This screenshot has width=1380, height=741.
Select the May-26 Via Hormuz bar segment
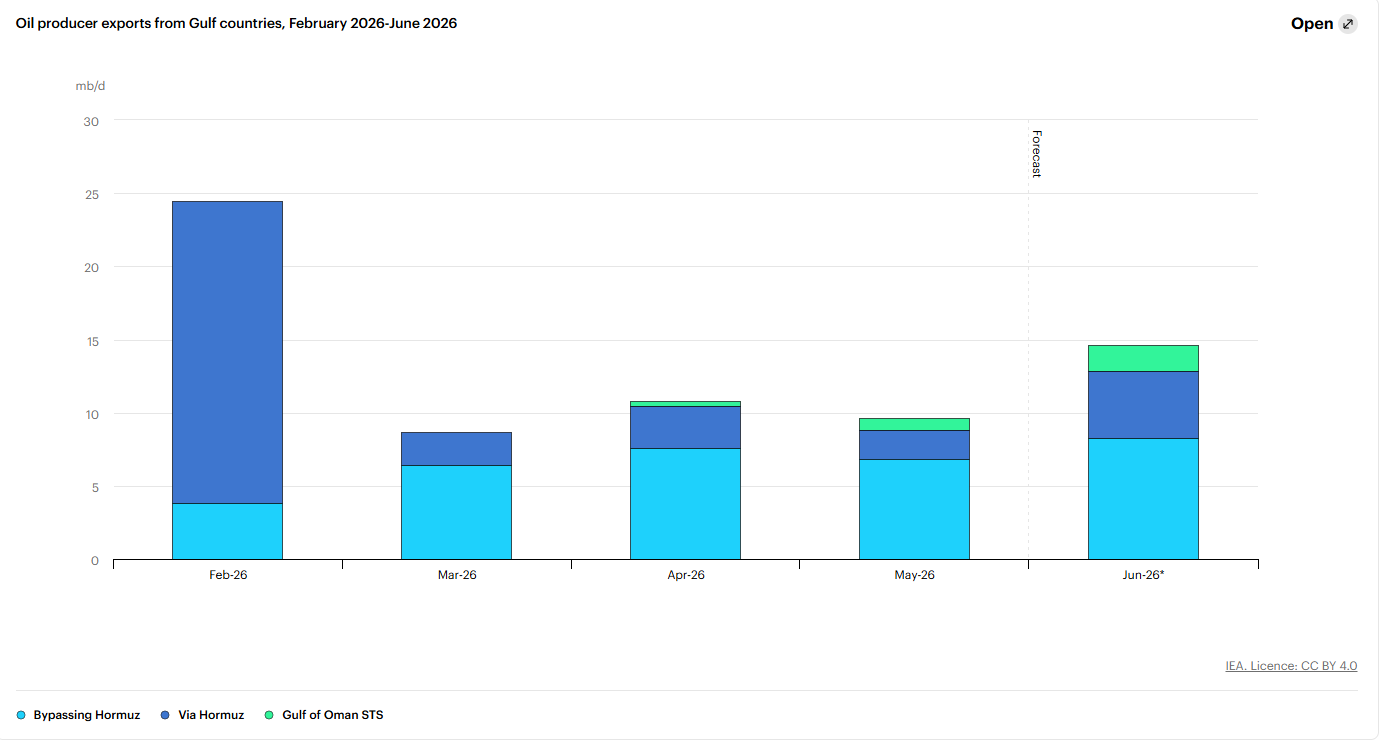914,445
